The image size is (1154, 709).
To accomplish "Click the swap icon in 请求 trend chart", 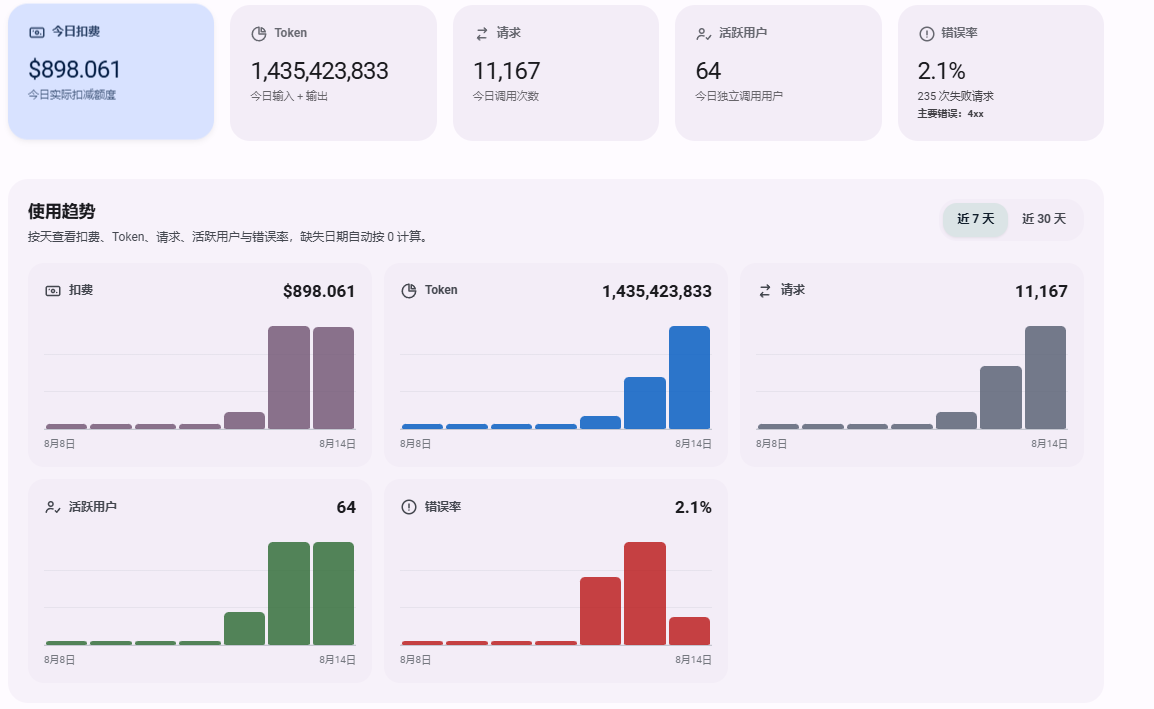I will 765,291.
